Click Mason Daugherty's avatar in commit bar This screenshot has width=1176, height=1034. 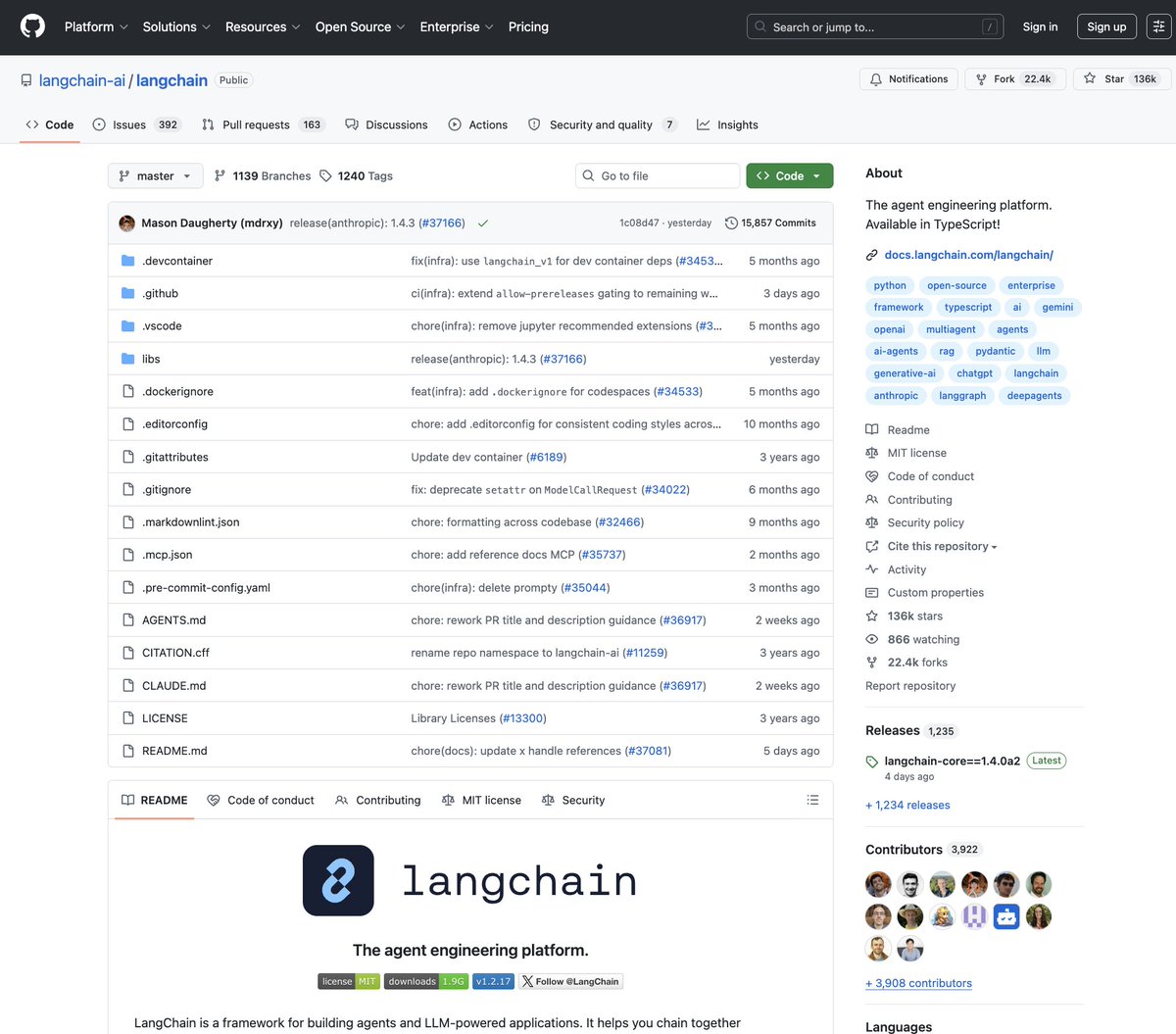pyautogui.click(x=126, y=223)
